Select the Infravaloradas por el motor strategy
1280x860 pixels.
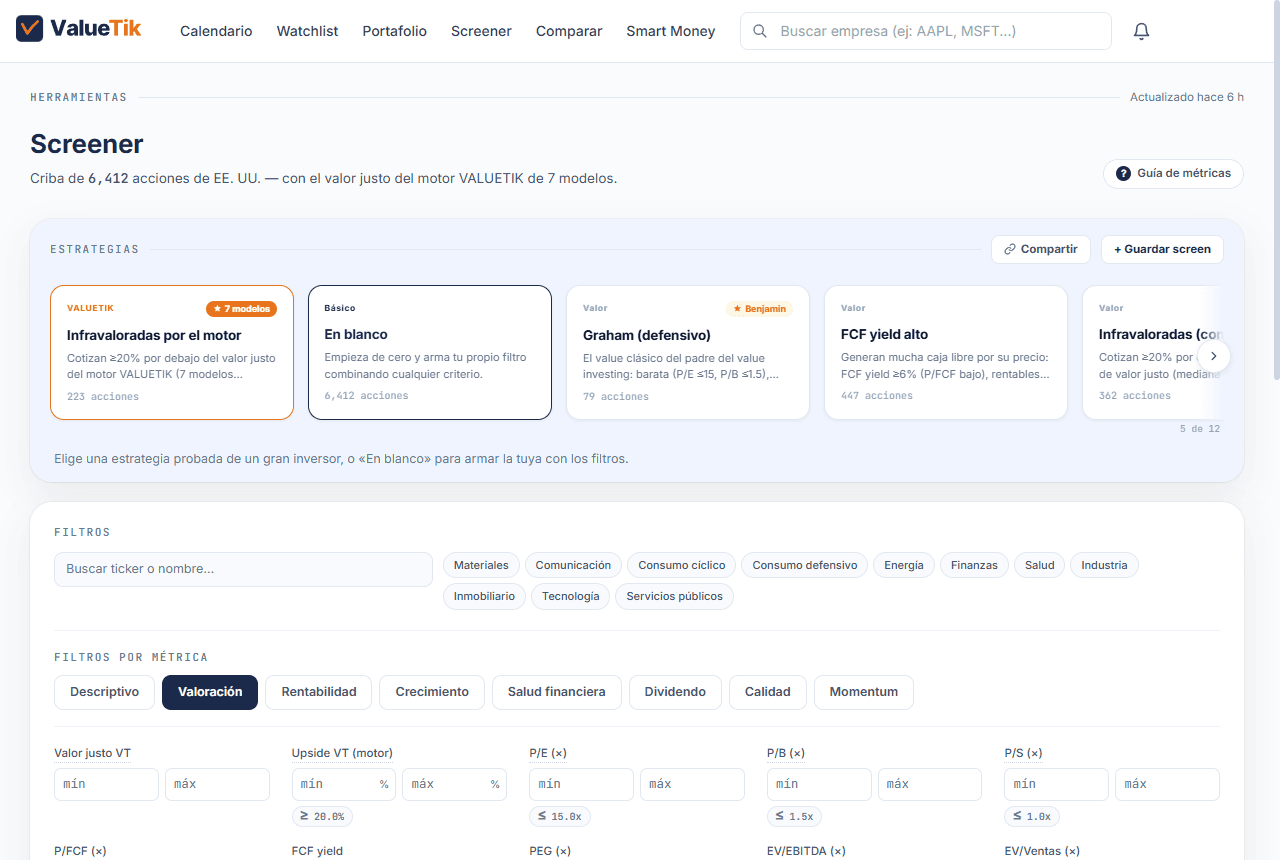172,352
